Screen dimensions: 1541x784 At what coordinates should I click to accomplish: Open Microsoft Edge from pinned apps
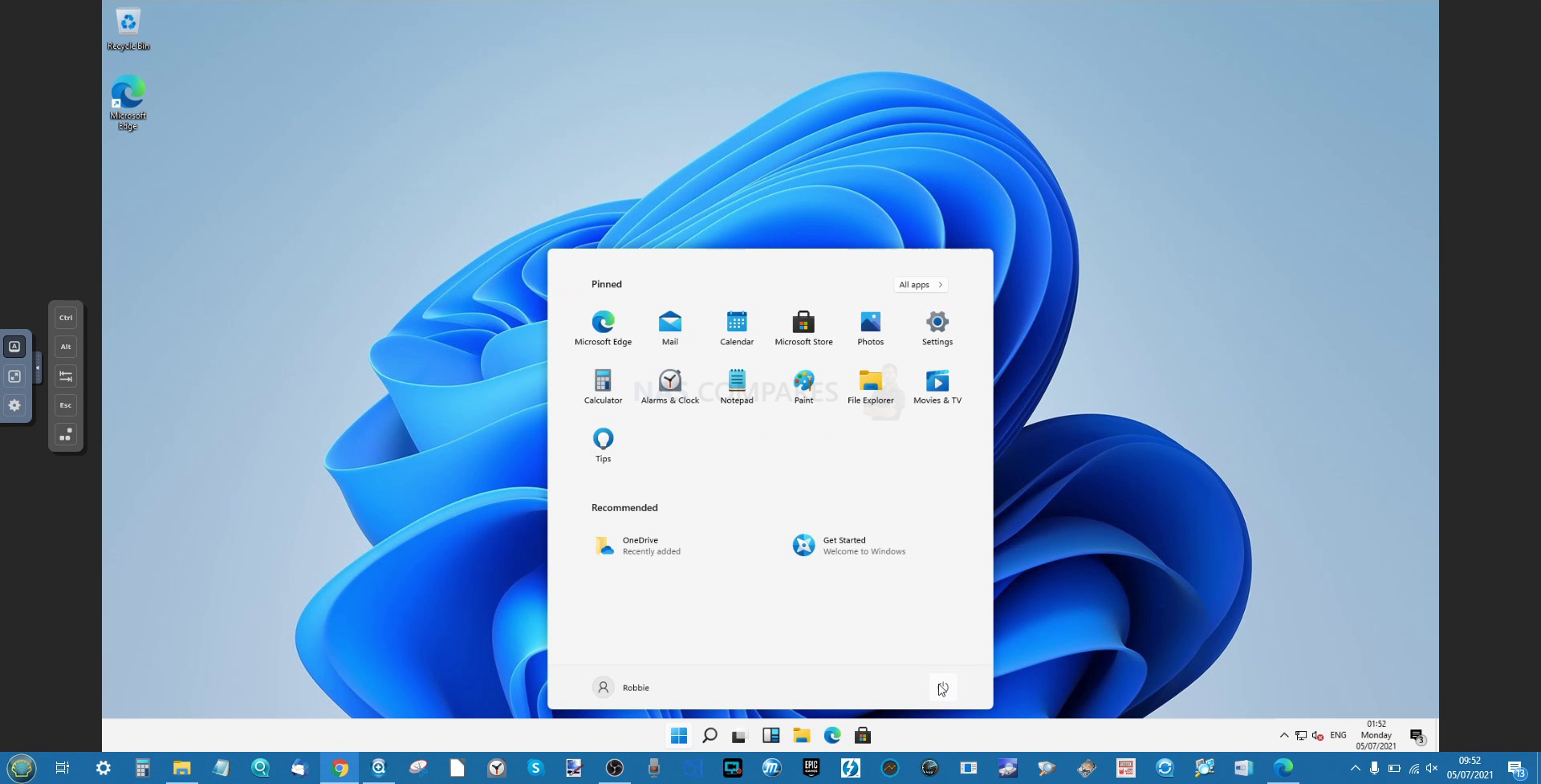coord(603,327)
